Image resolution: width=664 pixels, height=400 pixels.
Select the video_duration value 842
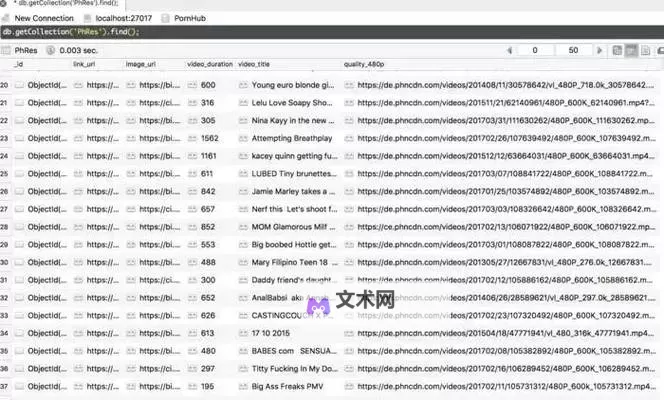pyautogui.click(x=208, y=192)
